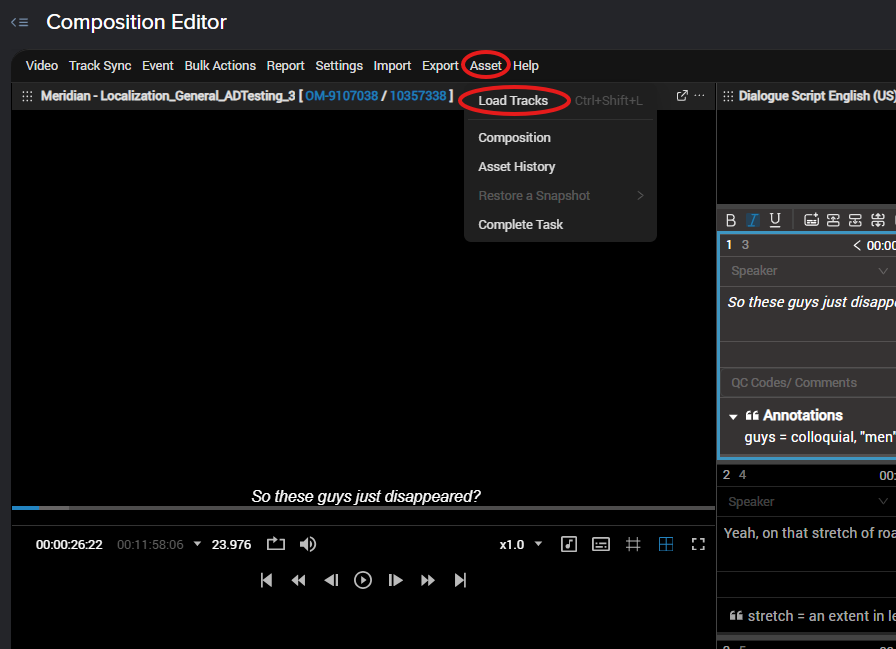Click the fourth event icon after Underline
The width and height of the screenshot is (896, 649).
click(x=878, y=220)
